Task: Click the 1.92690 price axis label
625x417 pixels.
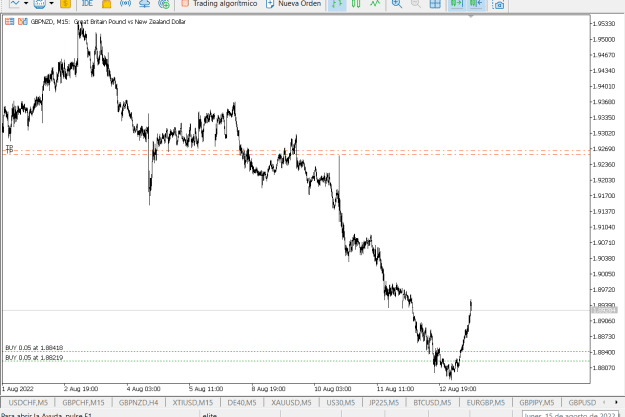Action: click(605, 149)
